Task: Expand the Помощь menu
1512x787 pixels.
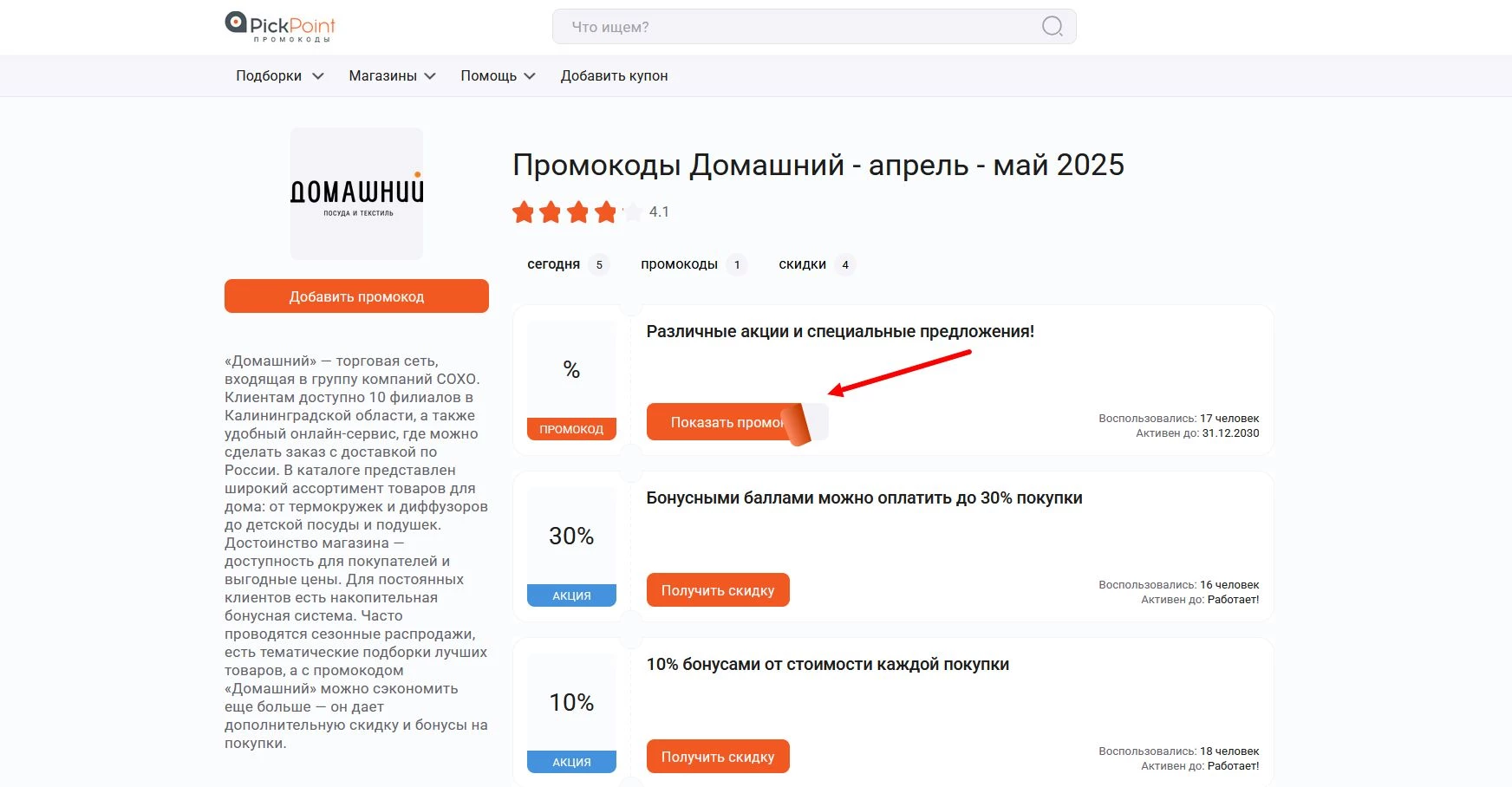Action: (x=498, y=76)
